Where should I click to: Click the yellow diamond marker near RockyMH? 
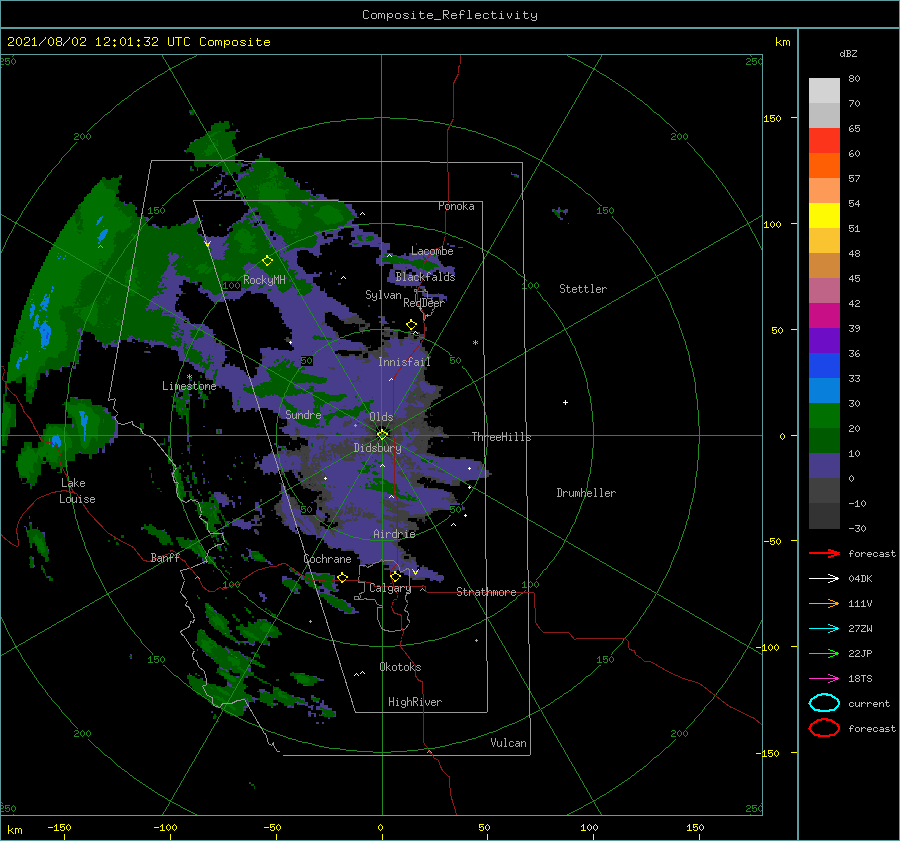point(267,261)
